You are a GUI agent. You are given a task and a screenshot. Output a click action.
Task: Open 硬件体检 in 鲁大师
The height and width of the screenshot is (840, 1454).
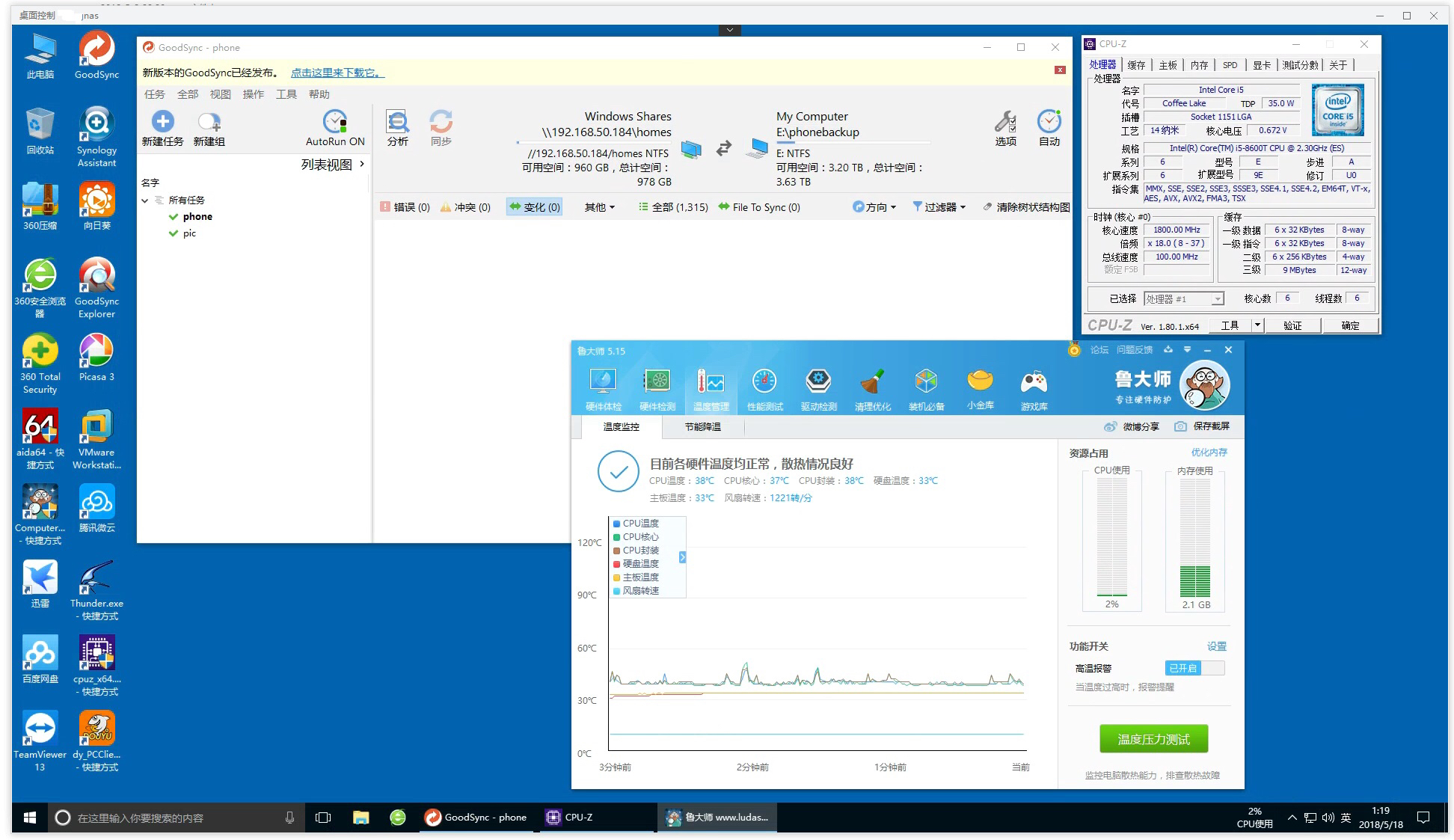point(603,385)
